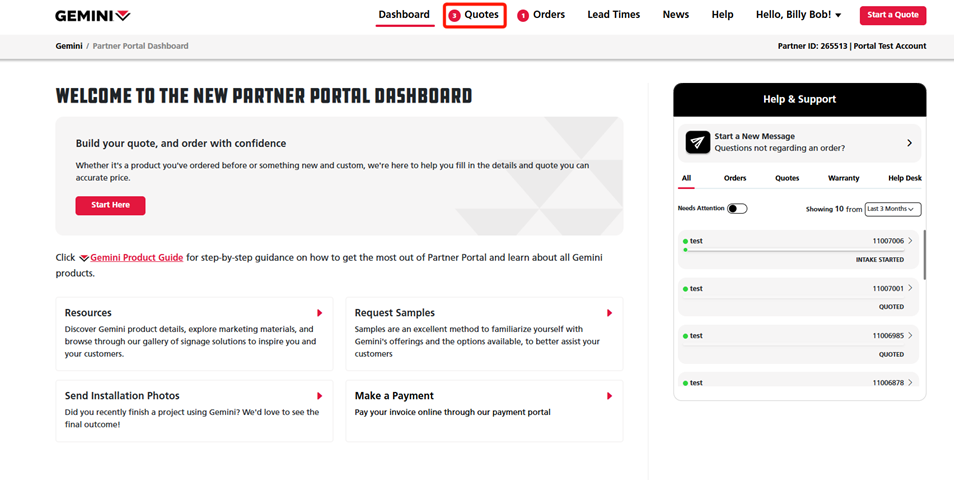
Task: Click the red arrow on Resources card
Action: pyautogui.click(x=320, y=313)
